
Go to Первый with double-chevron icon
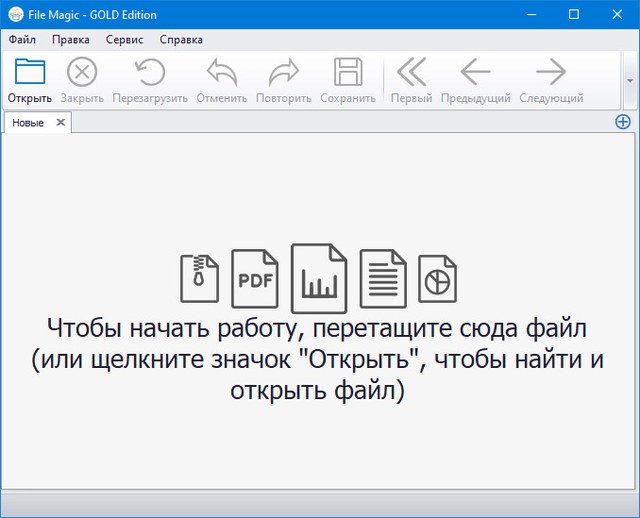[x=411, y=73]
